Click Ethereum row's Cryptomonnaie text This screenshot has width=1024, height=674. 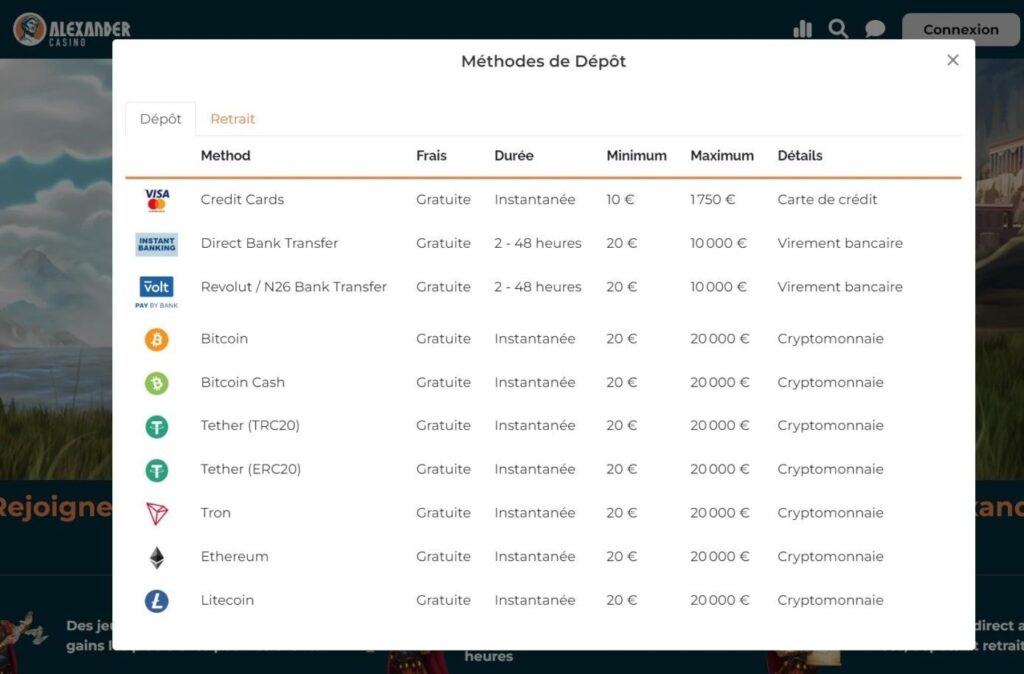[x=830, y=556]
